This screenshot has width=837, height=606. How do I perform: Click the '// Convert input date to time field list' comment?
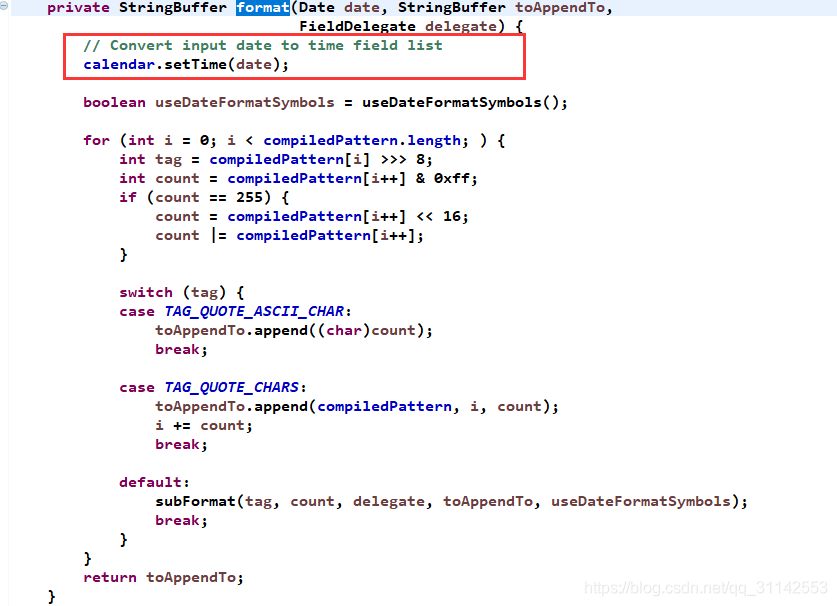[263, 45]
